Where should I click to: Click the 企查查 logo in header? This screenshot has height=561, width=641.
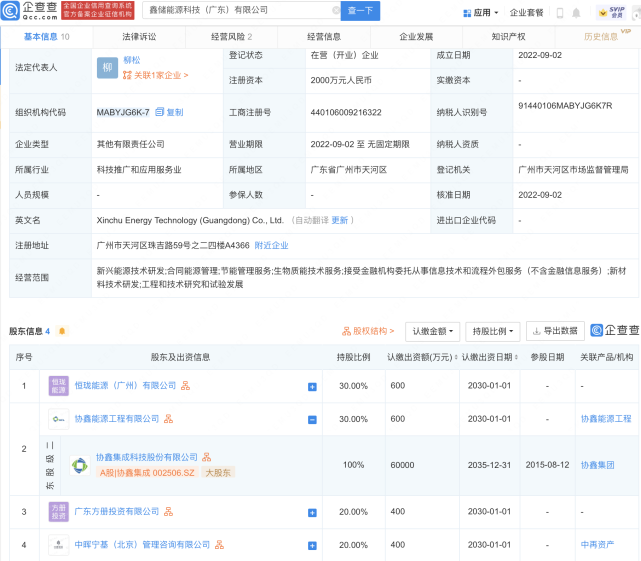(28, 10)
